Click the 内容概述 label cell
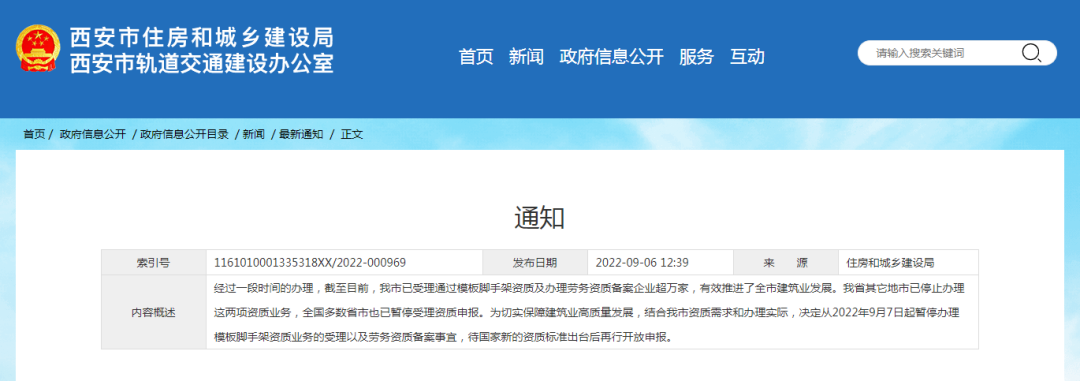This screenshot has height=381, width=1080. [x=154, y=312]
